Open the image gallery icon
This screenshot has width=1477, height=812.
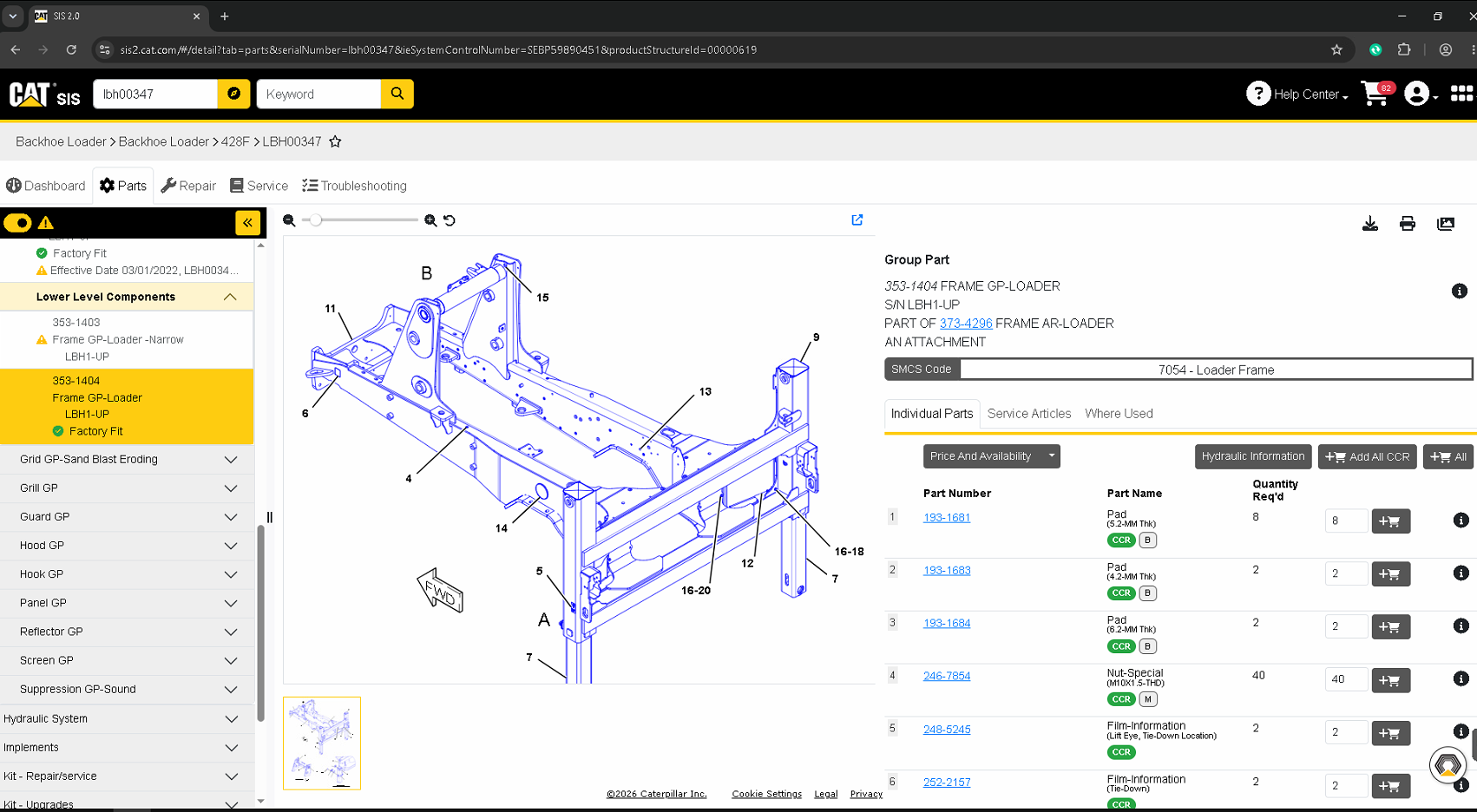coord(1446,224)
